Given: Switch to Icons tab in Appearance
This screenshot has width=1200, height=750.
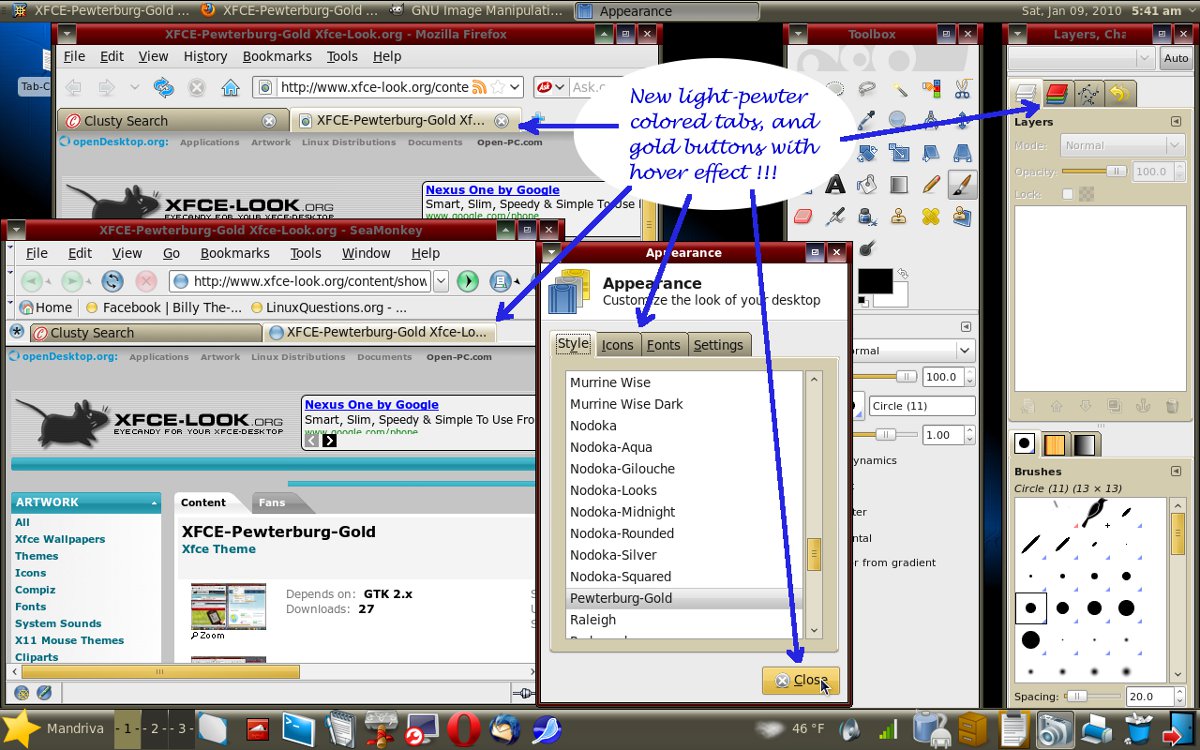Looking at the screenshot, I should (617, 345).
